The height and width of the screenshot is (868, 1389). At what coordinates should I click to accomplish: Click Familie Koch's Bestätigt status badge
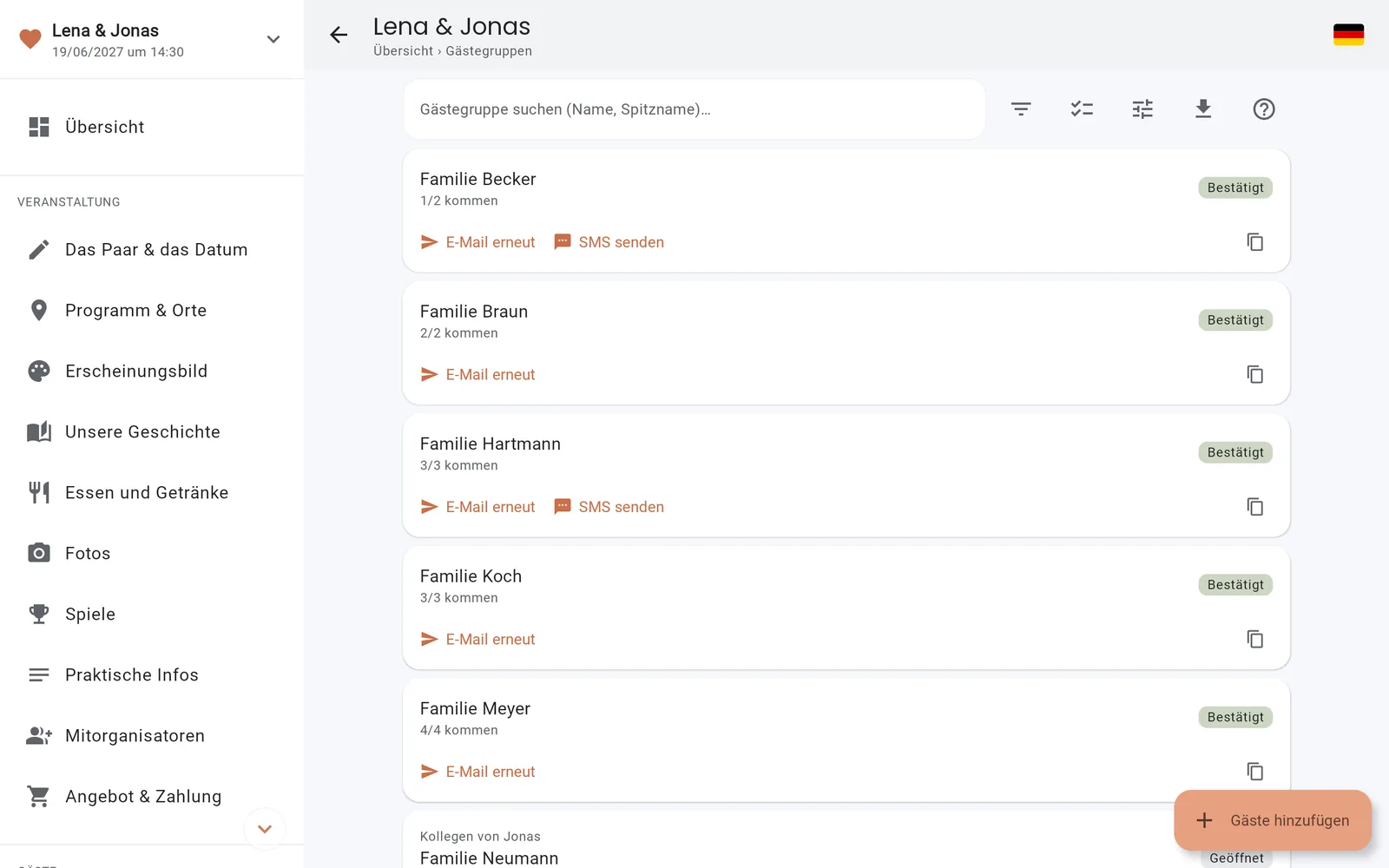point(1235,585)
